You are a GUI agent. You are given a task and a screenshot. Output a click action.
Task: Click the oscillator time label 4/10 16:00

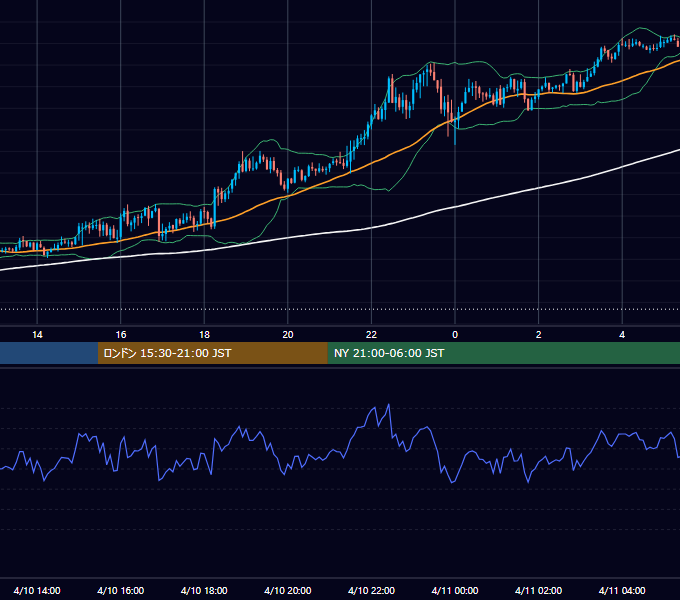pos(121,590)
